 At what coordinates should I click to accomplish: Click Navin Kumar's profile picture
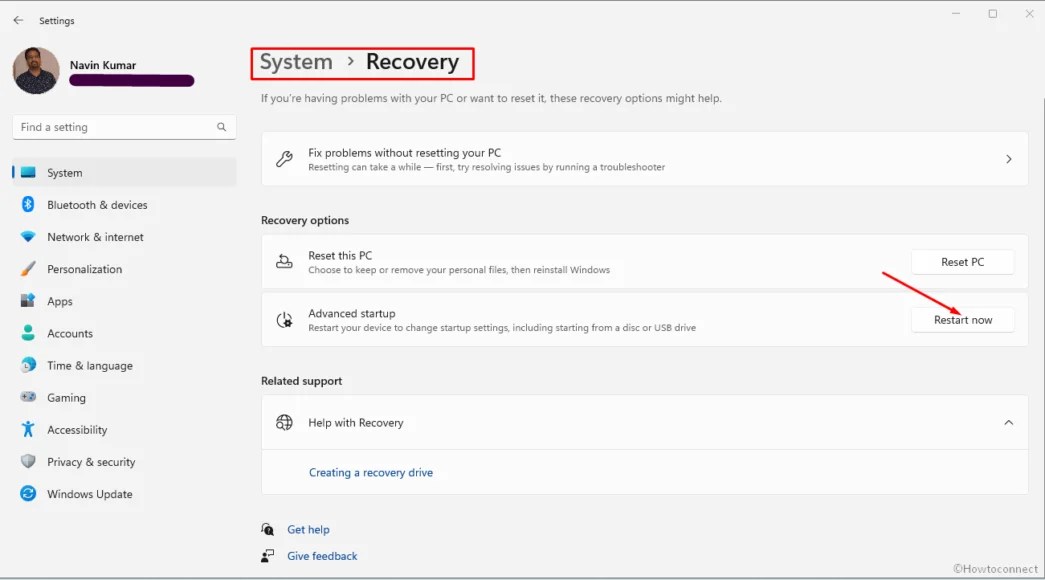coord(35,71)
